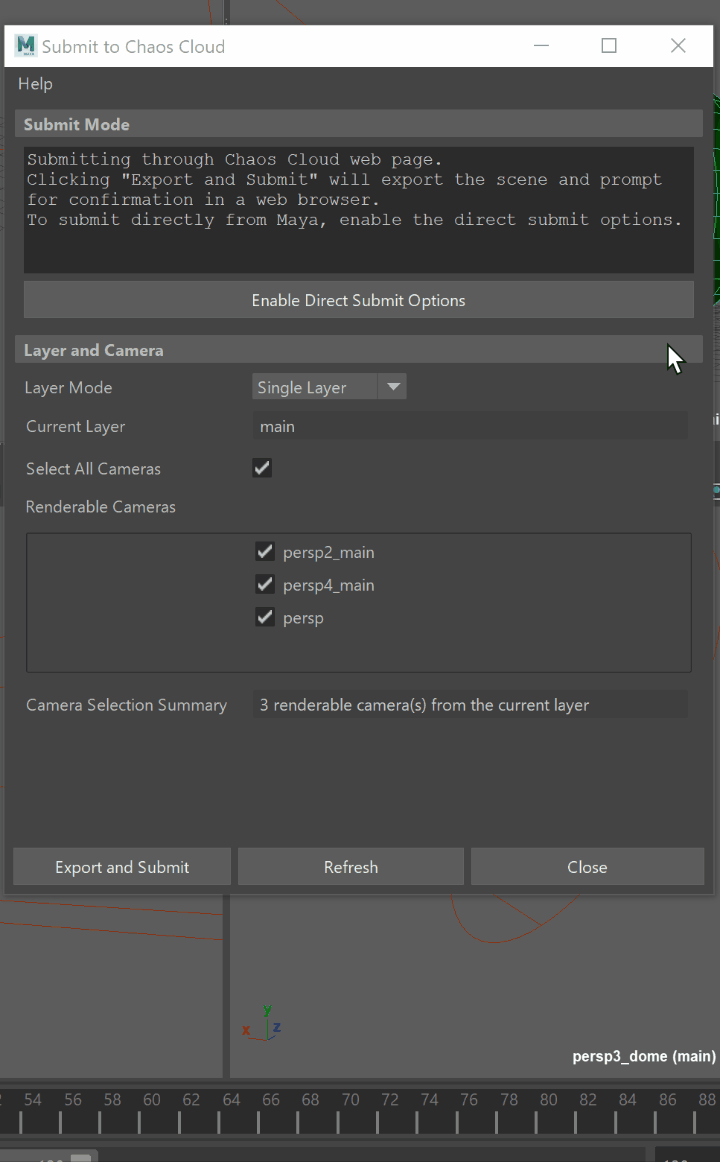Click the Renderable Cameras label
This screenshot has height=1162, width=720.
(101, 507)
